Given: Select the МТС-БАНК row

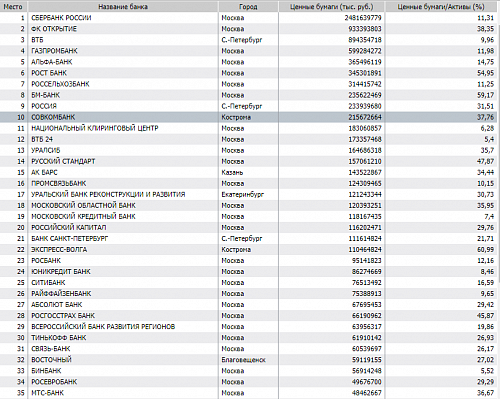Looking at the screenshot, I should click(248, 393).
